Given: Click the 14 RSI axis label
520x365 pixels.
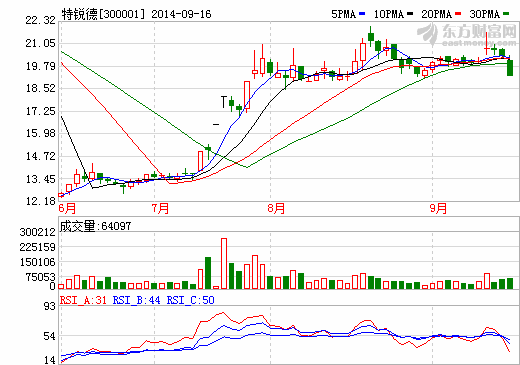Looking at the screenshot, I should click(50, 360).
